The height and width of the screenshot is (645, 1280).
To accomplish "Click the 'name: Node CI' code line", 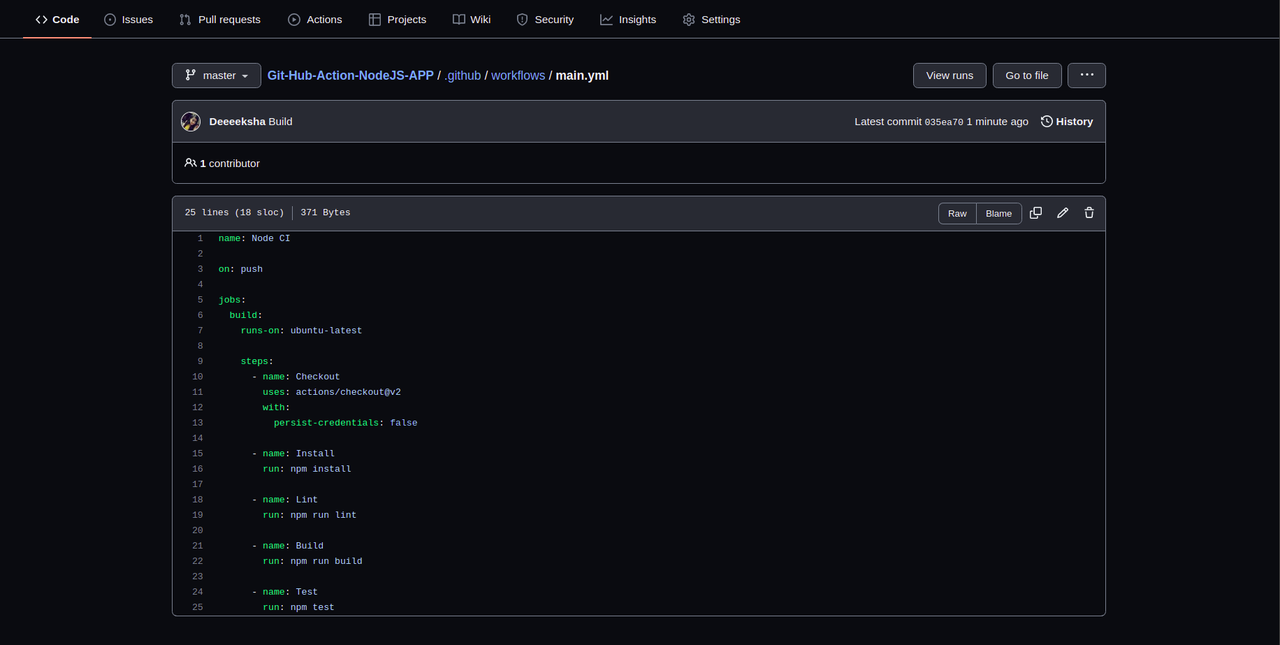I will (254, 238).
